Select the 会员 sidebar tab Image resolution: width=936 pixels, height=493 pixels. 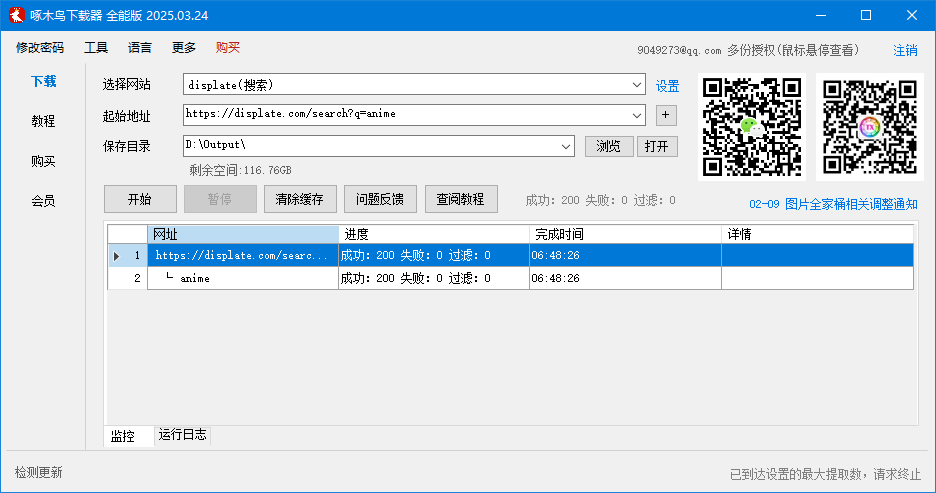click(x=43, y=201)
